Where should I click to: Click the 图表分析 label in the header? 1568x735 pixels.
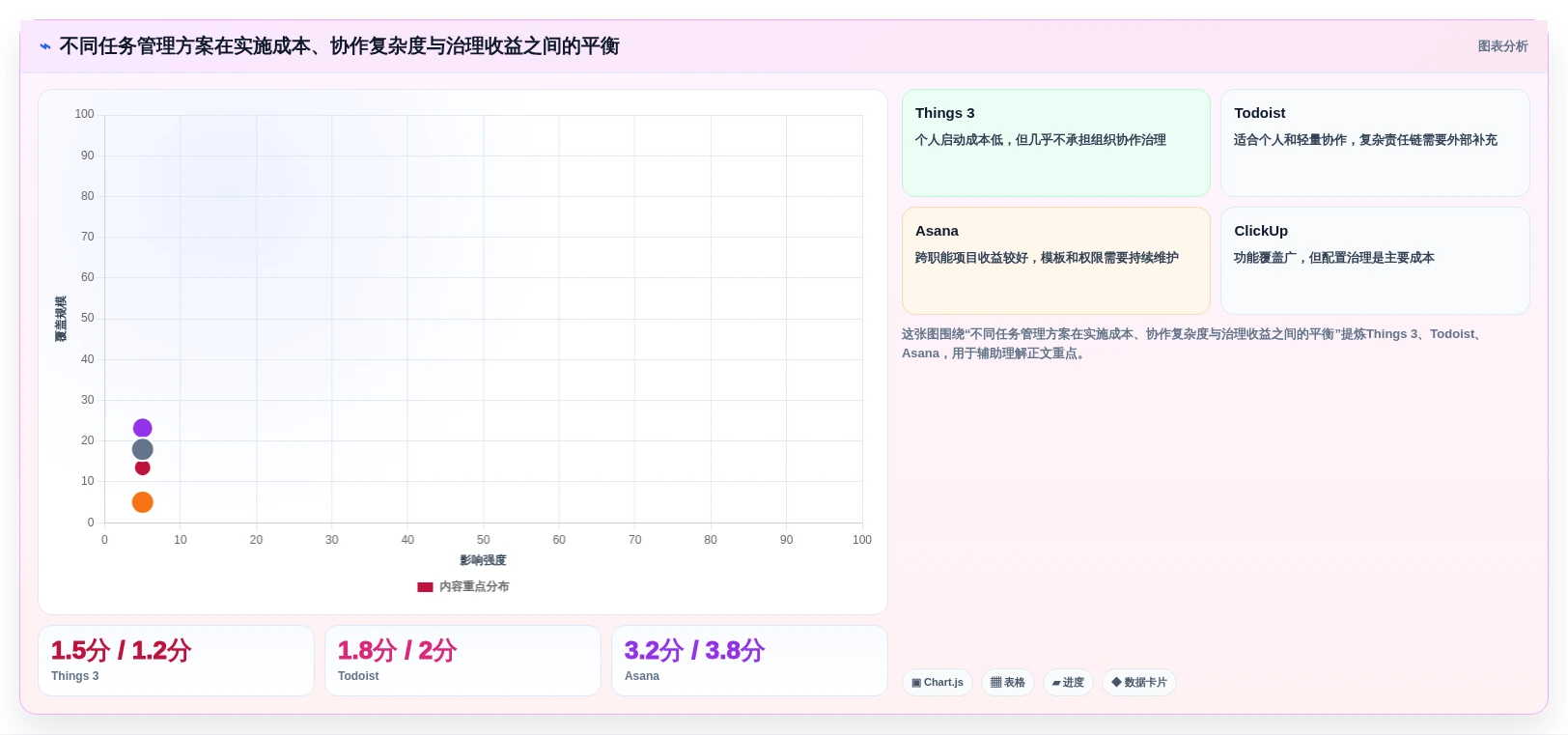coord(1502,46)
